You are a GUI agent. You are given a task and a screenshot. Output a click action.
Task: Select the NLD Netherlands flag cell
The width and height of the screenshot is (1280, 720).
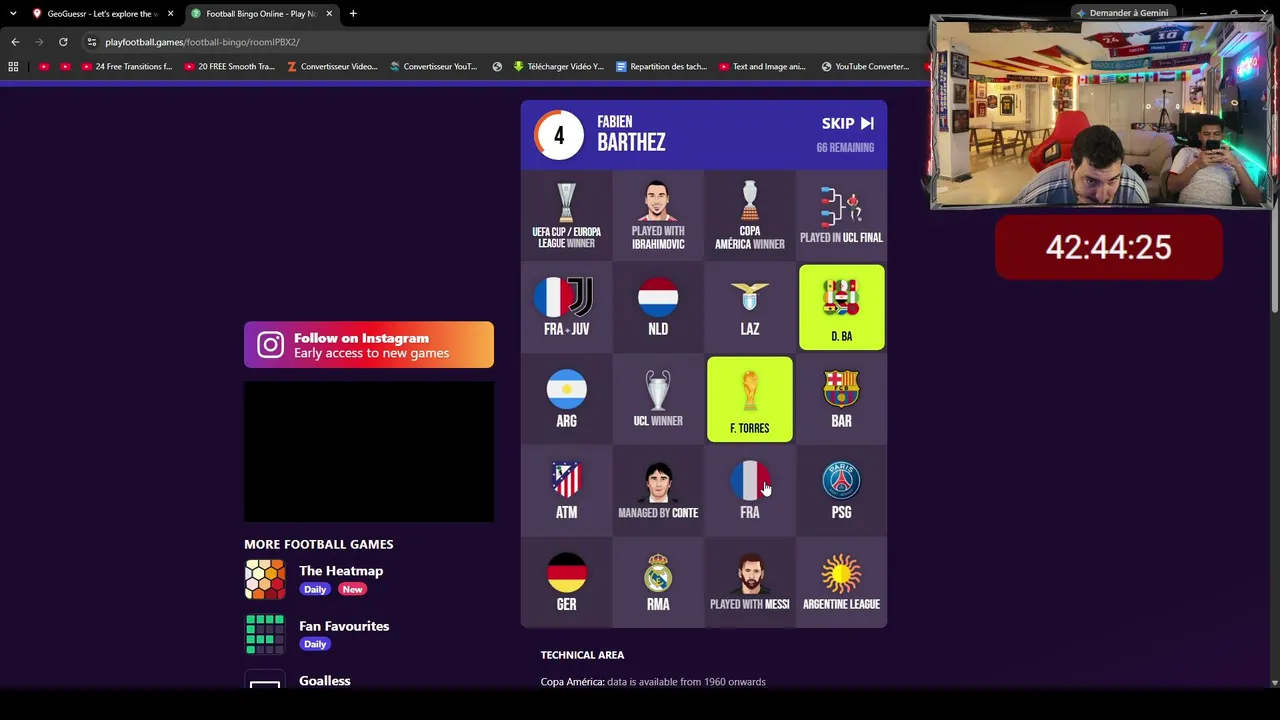(x=658, y=308)
